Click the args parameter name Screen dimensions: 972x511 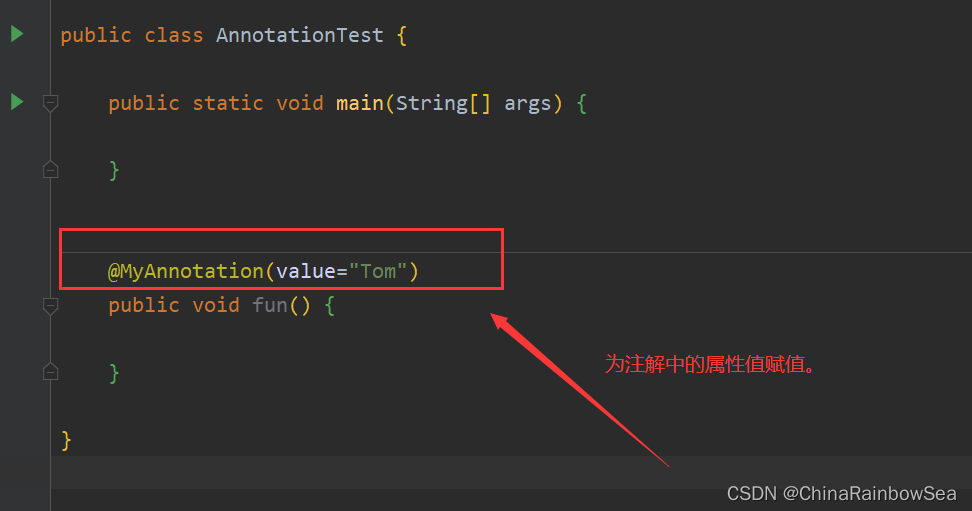pos(528,103)
